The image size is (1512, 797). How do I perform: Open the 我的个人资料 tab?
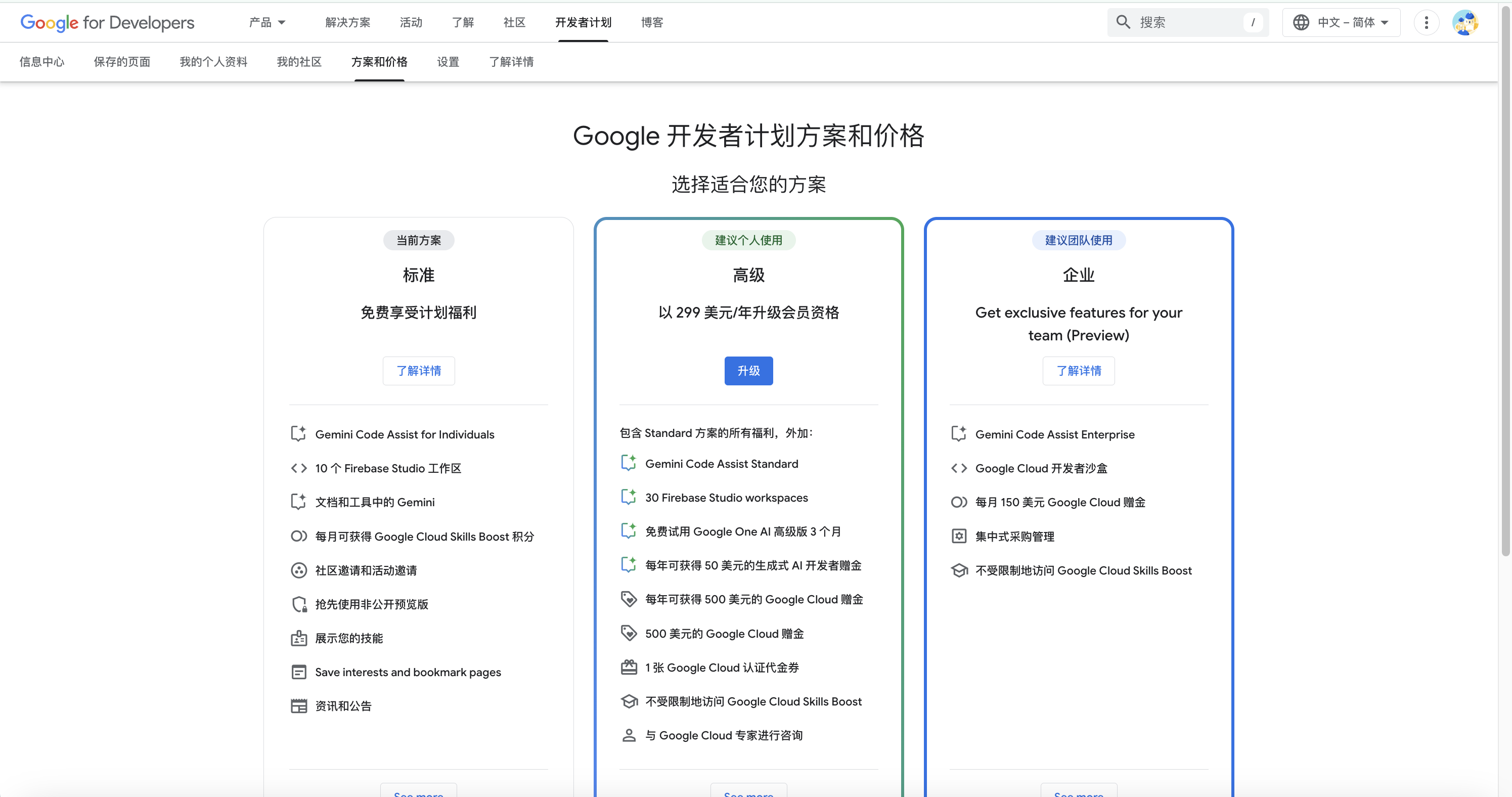[x=213, y=62]
